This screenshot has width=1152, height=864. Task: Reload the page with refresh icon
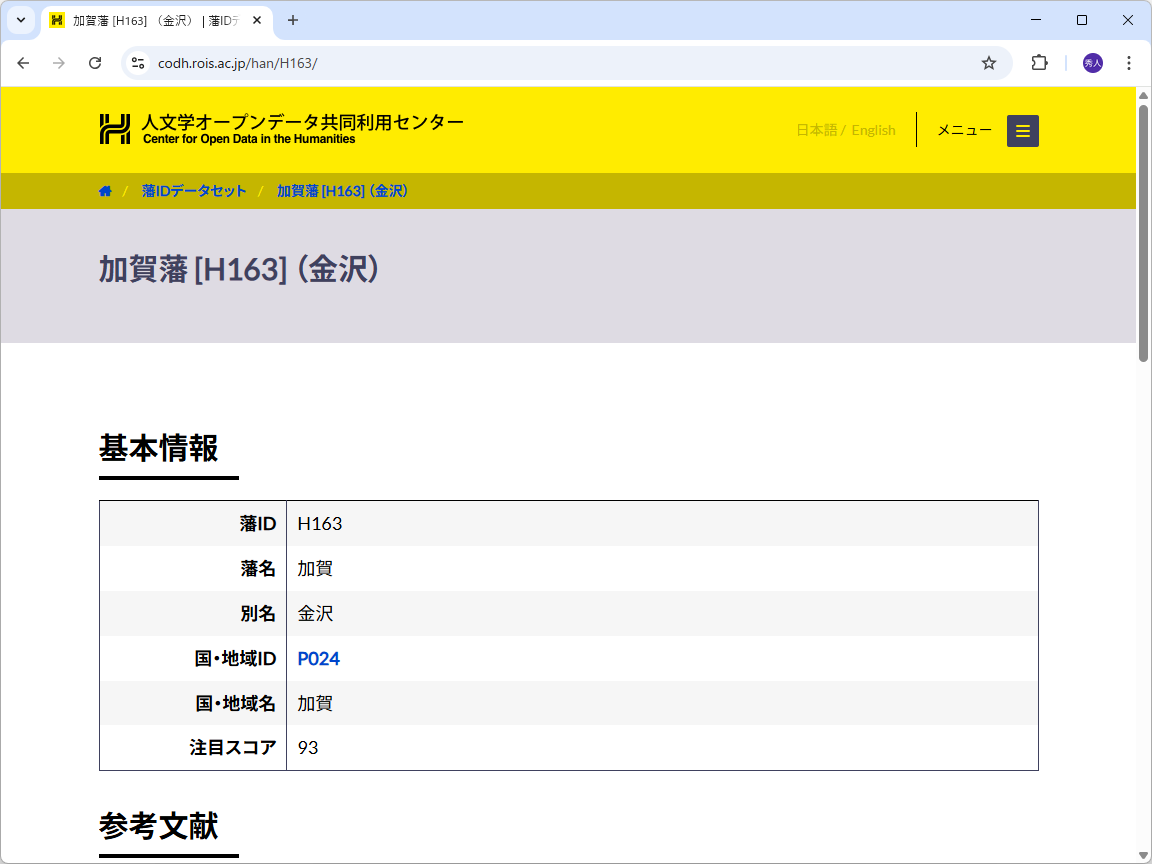click(x=95, y=63)
